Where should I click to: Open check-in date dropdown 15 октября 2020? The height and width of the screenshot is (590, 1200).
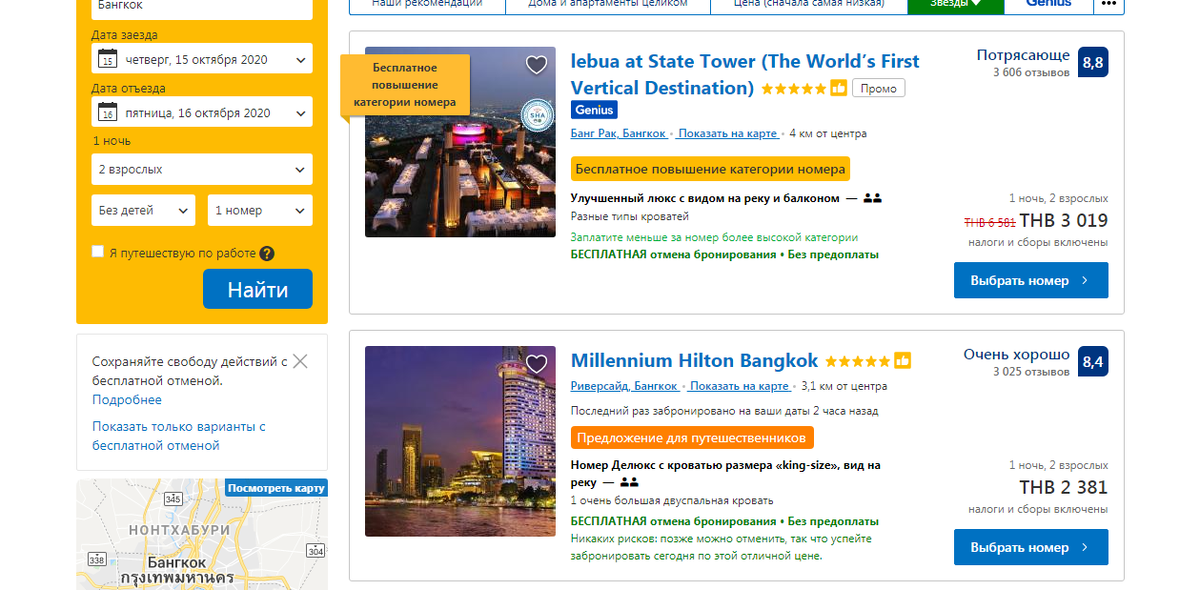pos(202,59)
